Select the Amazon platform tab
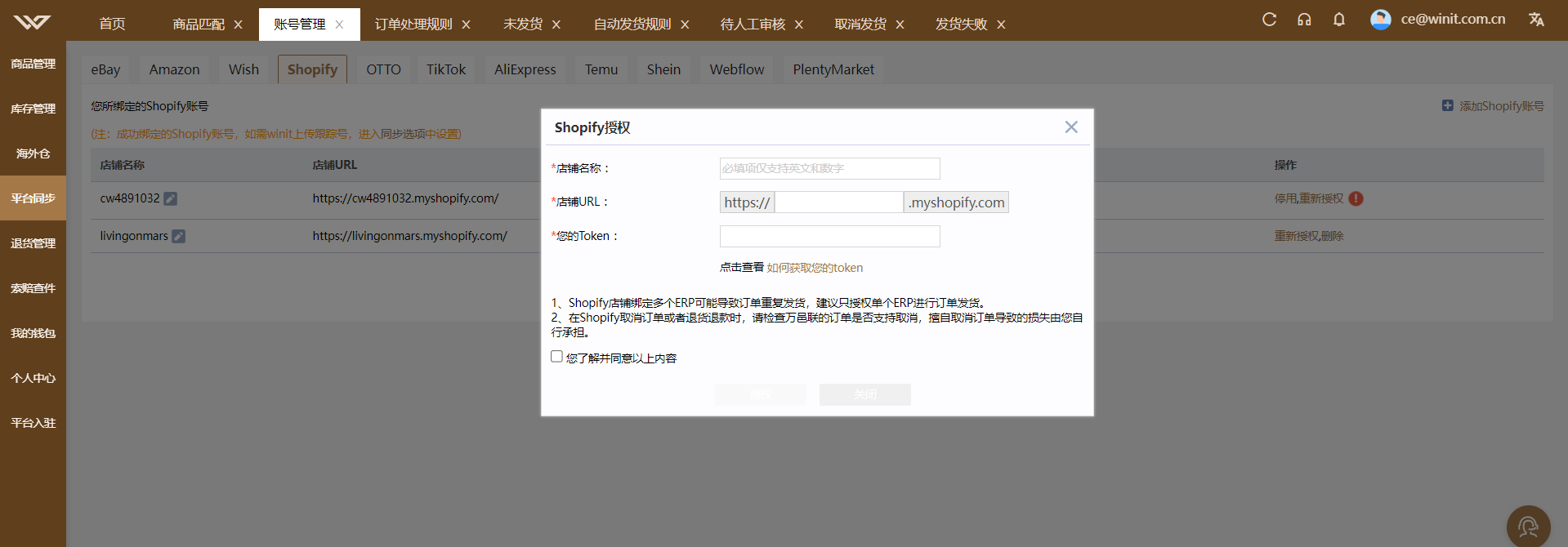The image size is (1568, 547). 174,69
